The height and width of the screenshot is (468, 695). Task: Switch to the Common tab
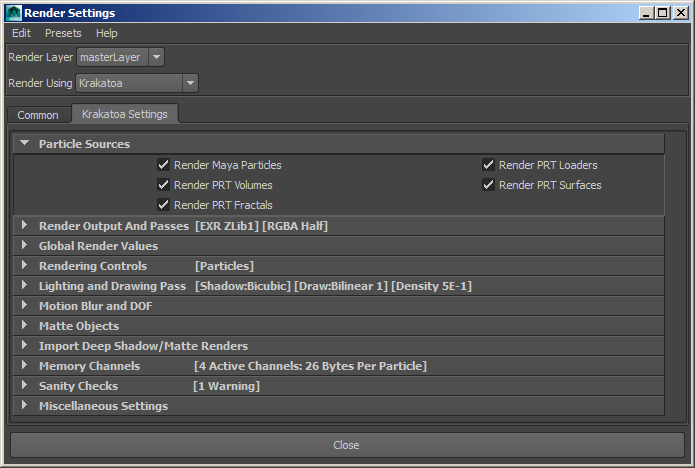(38, 115)
